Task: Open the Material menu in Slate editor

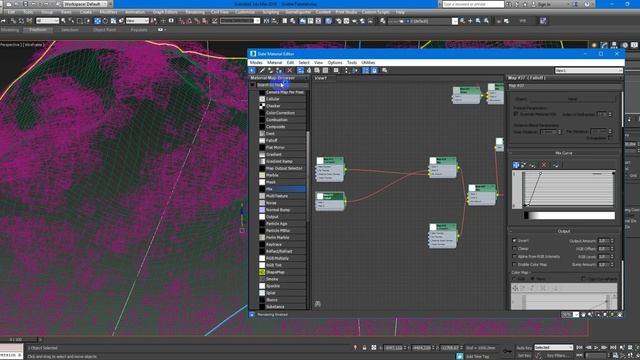Action: pyautogui.click(x=275, y=63)
